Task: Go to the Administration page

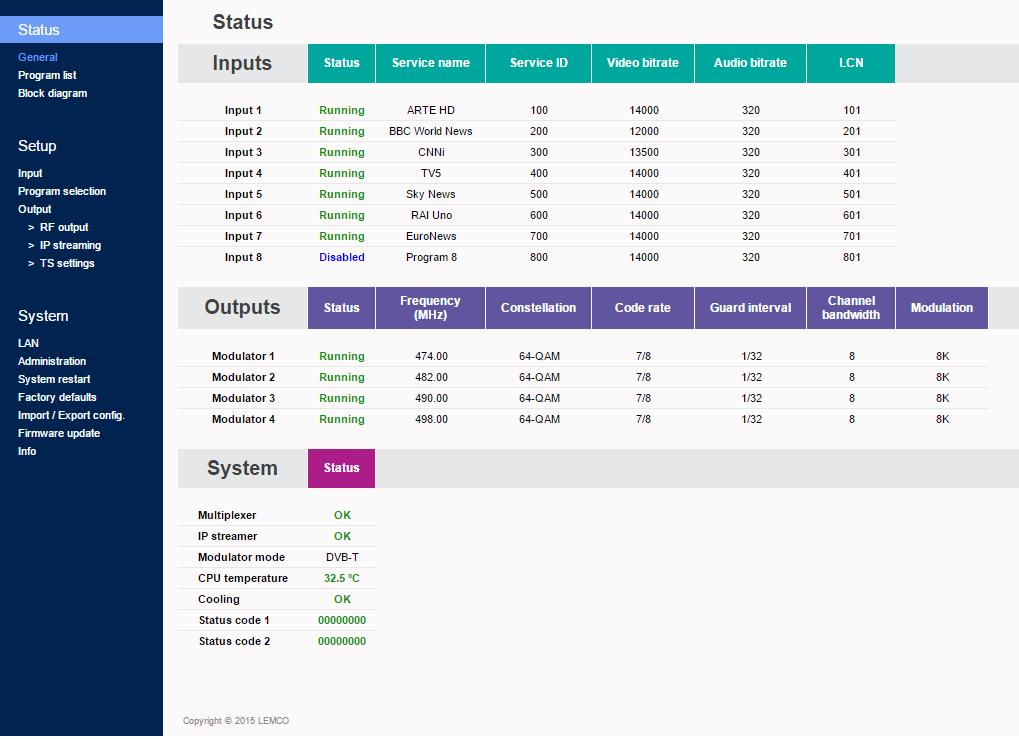Action: tap(52, 361)
